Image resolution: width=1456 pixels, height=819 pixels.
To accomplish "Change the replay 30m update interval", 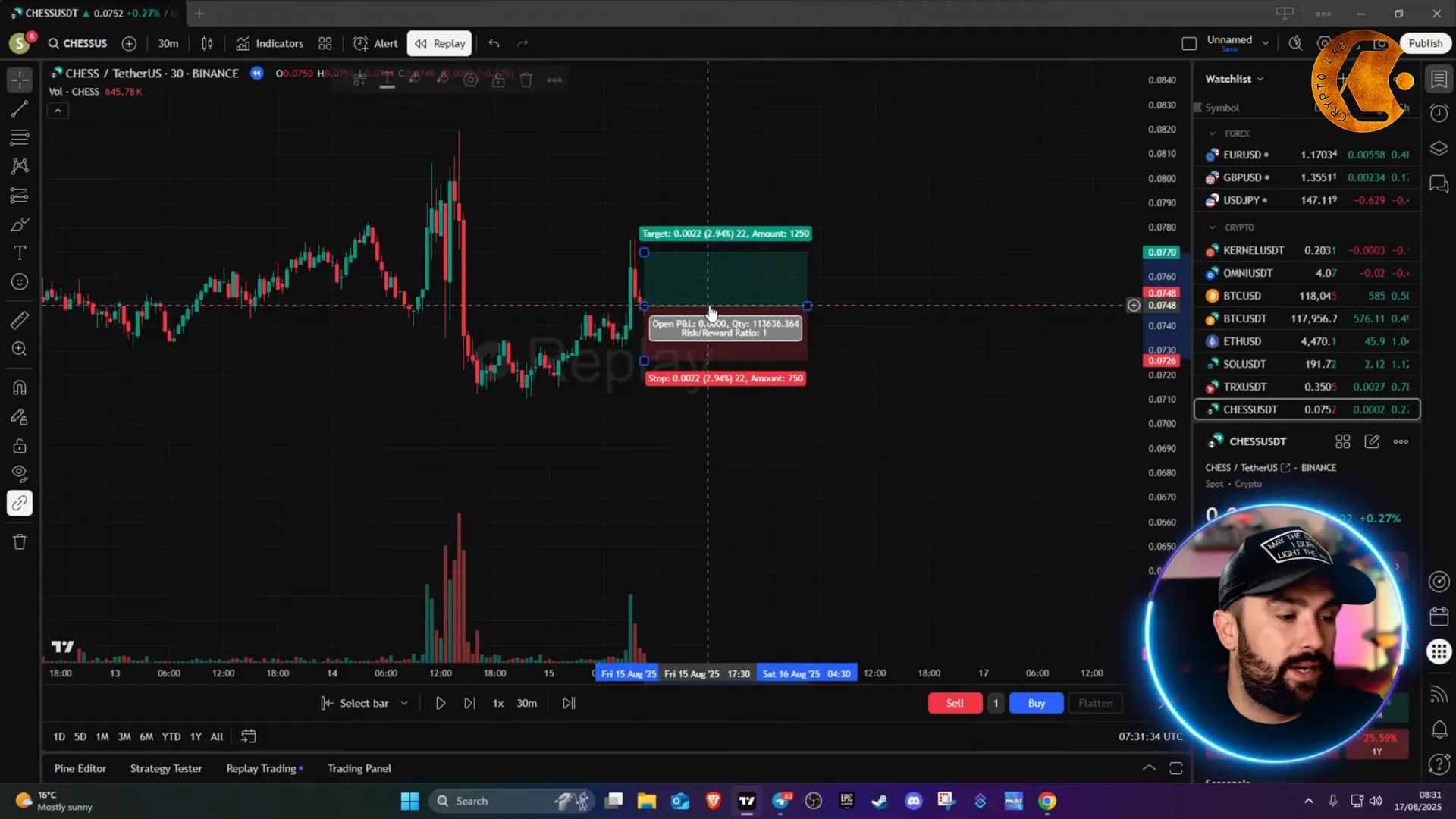I will 526,703.
